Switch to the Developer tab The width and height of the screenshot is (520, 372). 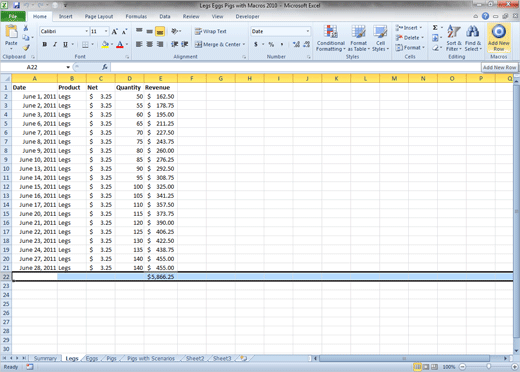click(247, 16)
